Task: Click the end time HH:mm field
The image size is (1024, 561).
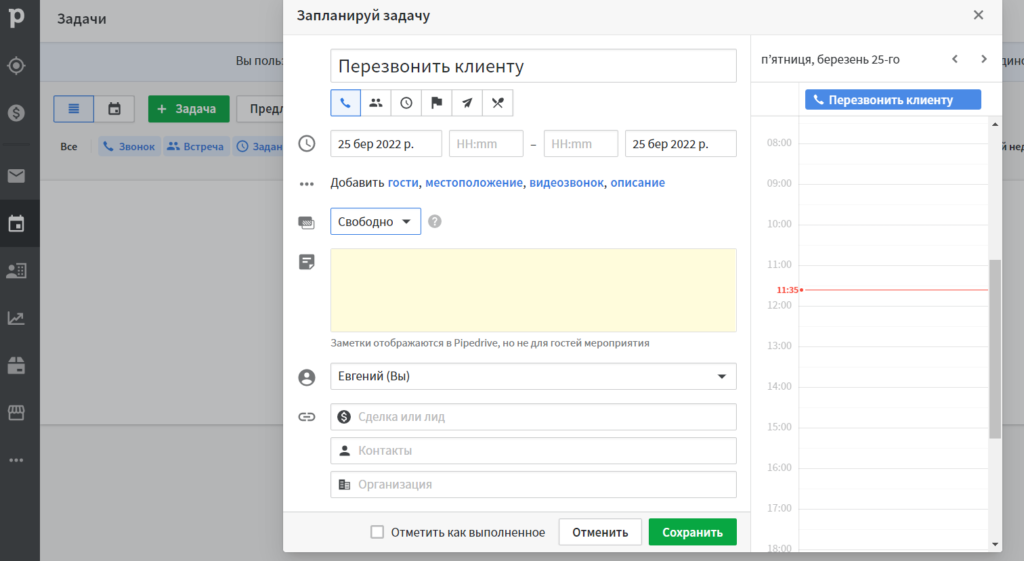Action: [581, 144]
